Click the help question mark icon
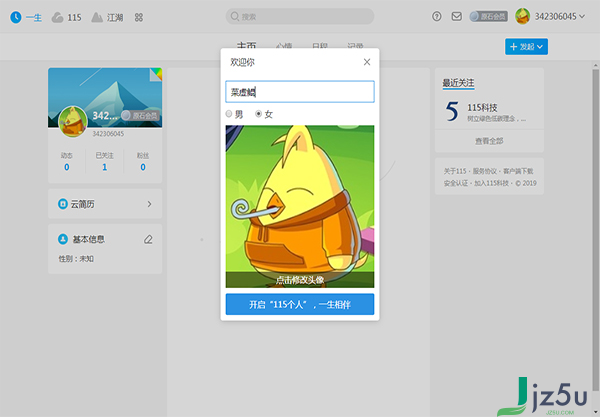Screen dimensions: 600x417 point(437,16)
